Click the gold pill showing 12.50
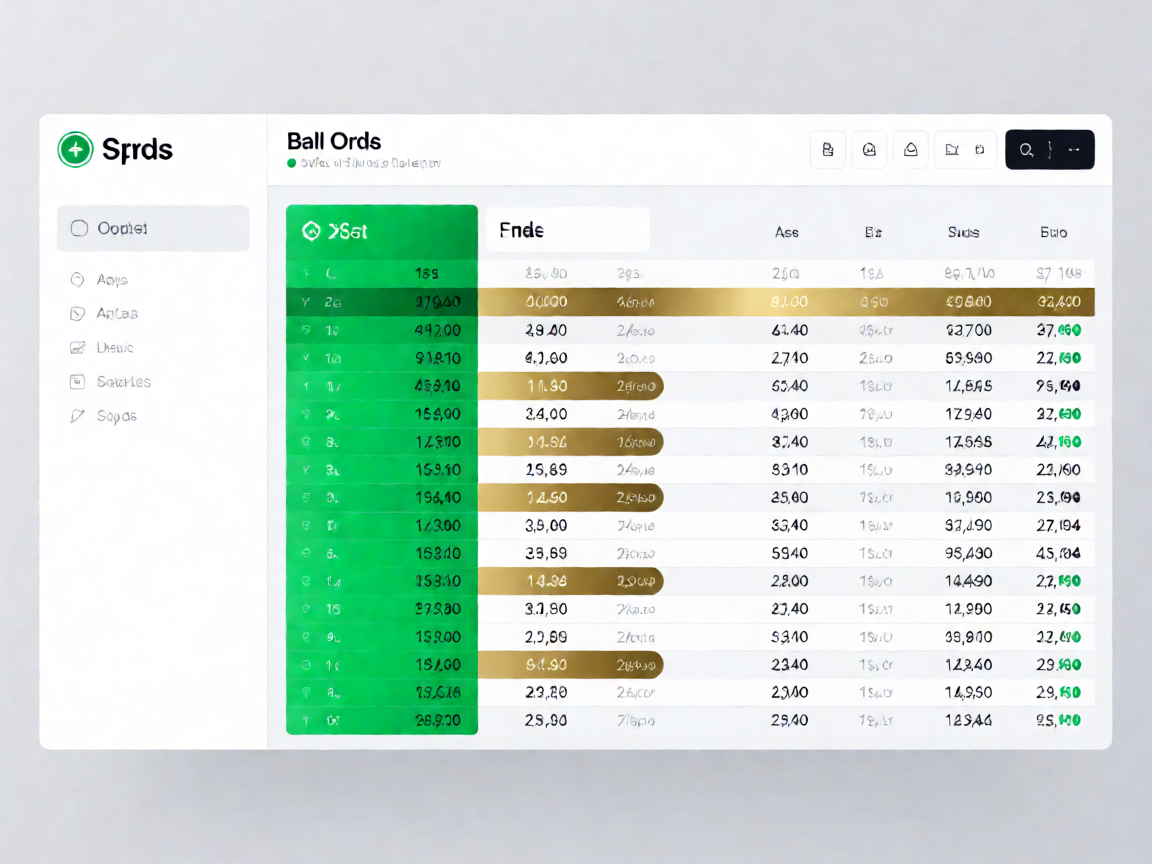Viewport: 1152px width, 864px height. (571, 497)
